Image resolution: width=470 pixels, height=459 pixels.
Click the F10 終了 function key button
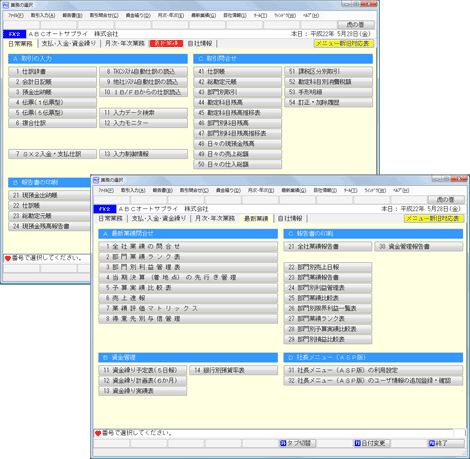click(446, 443)
